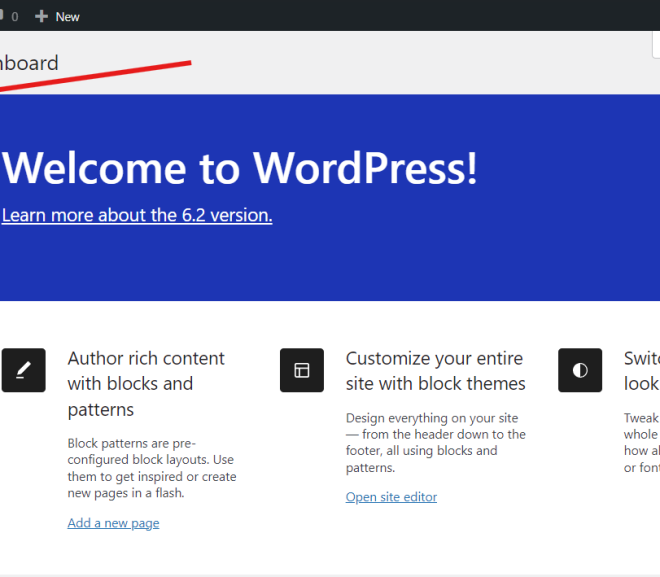660x577 pixels.
Task: Click the comments bubble icon
Action: pyautogui.click(x=2, y=16)
